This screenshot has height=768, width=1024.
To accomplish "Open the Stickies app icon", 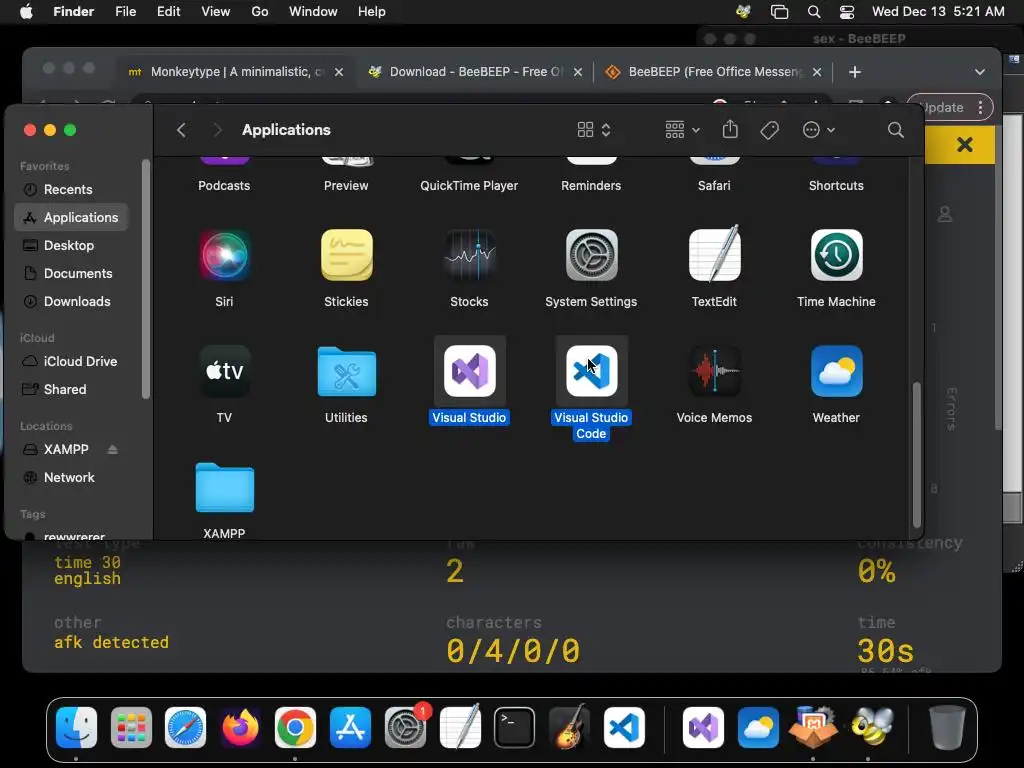I will tap(346, 255).
